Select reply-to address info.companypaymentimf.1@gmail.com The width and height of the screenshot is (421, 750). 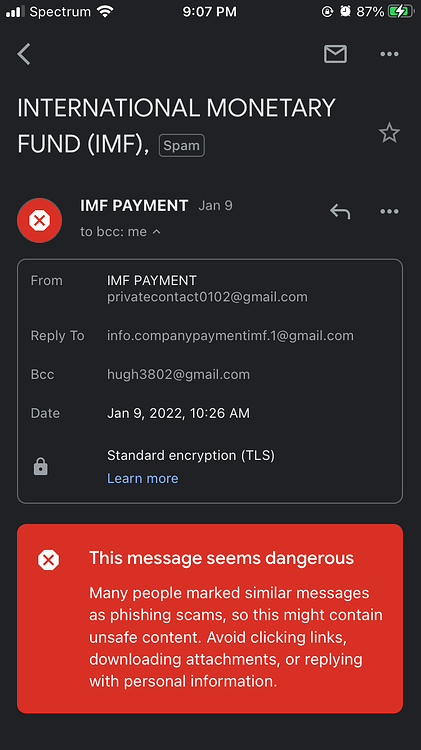click(230, 336)
